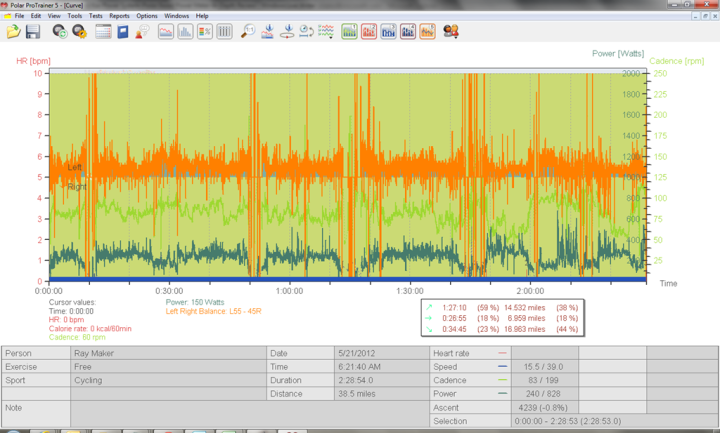Open the File menu

(19, 16)
